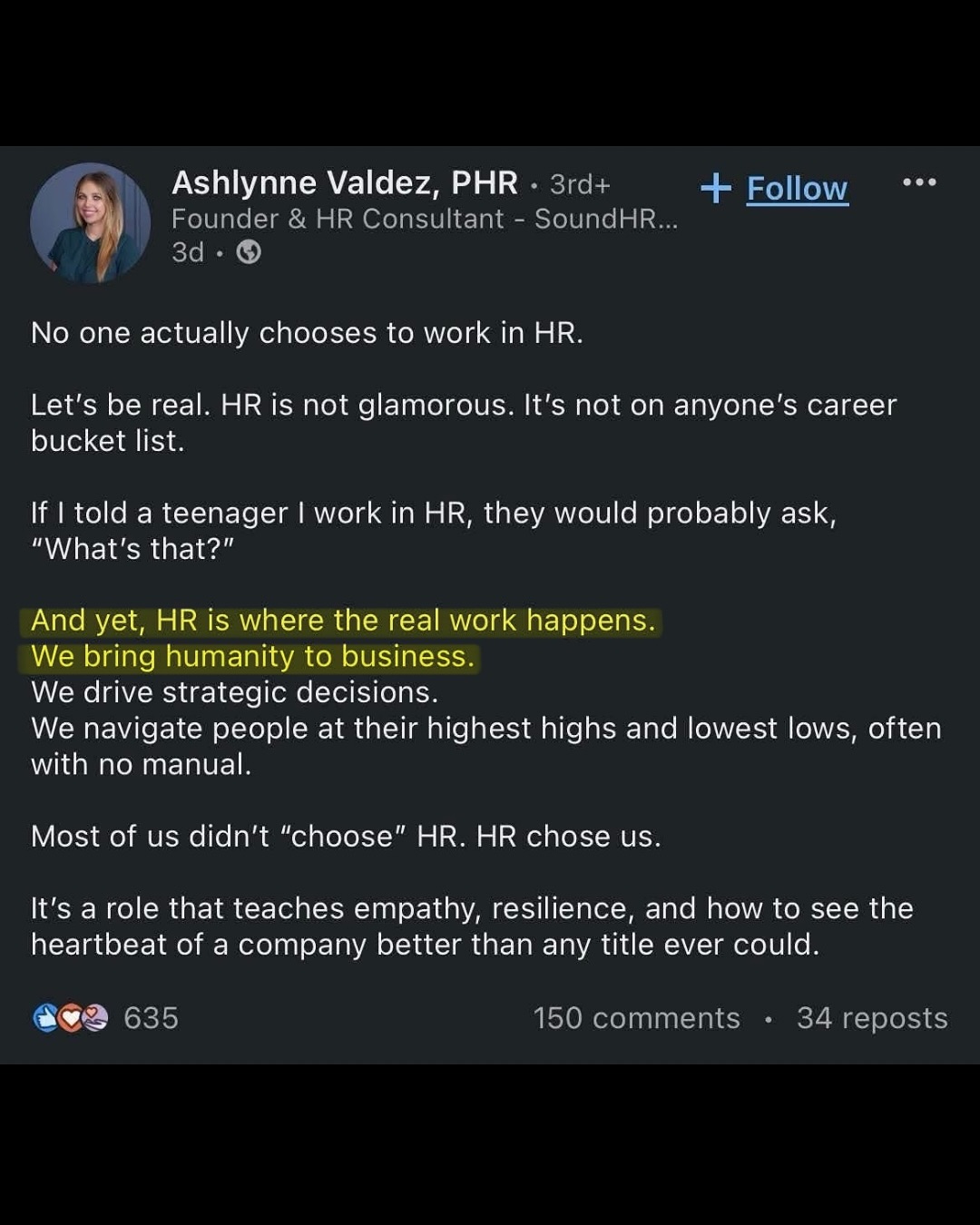Image resolution: width=980 pixels, height=1225 pixels.
Task: Click the 3rd+ connection degree label
Action: [580, 184]
